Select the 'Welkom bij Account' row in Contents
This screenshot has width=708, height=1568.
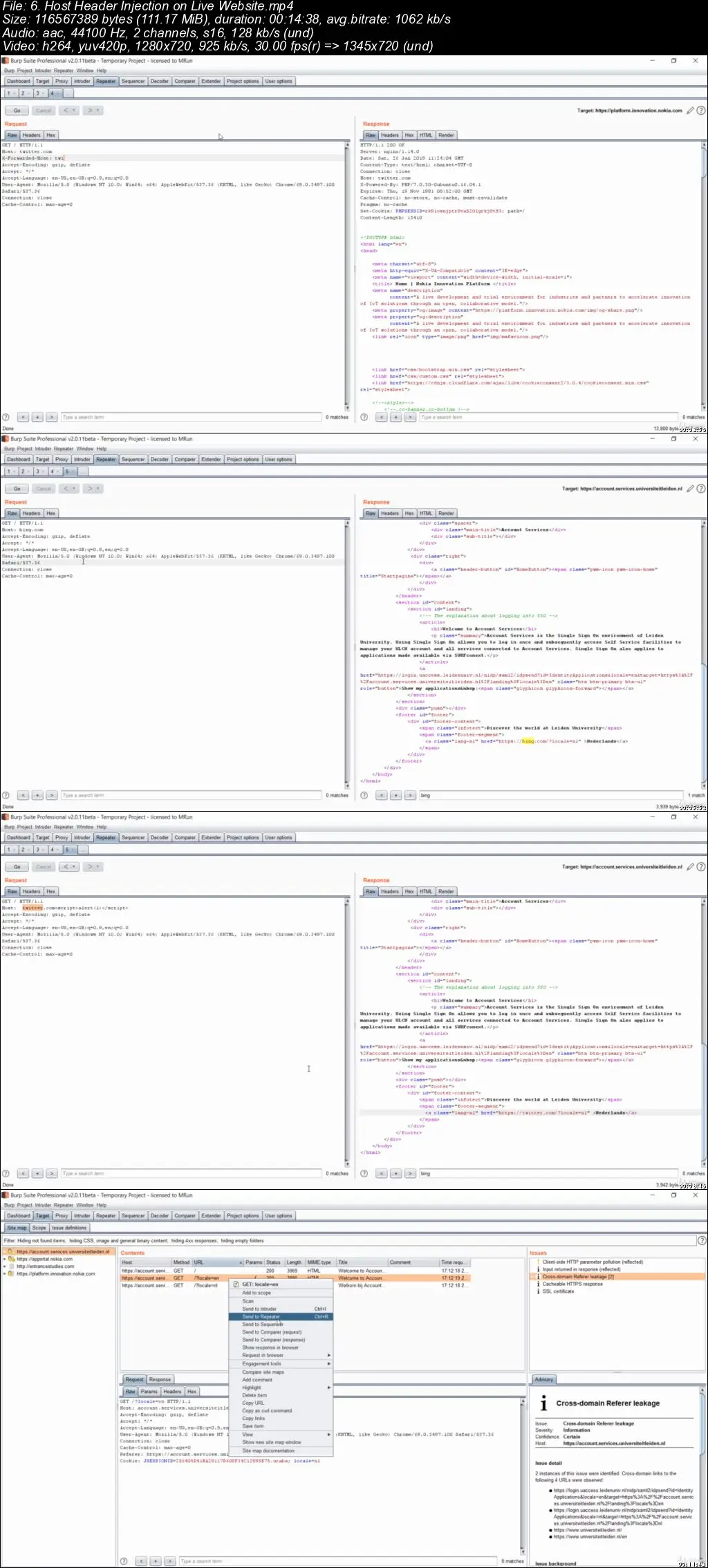pos(294,1286)
